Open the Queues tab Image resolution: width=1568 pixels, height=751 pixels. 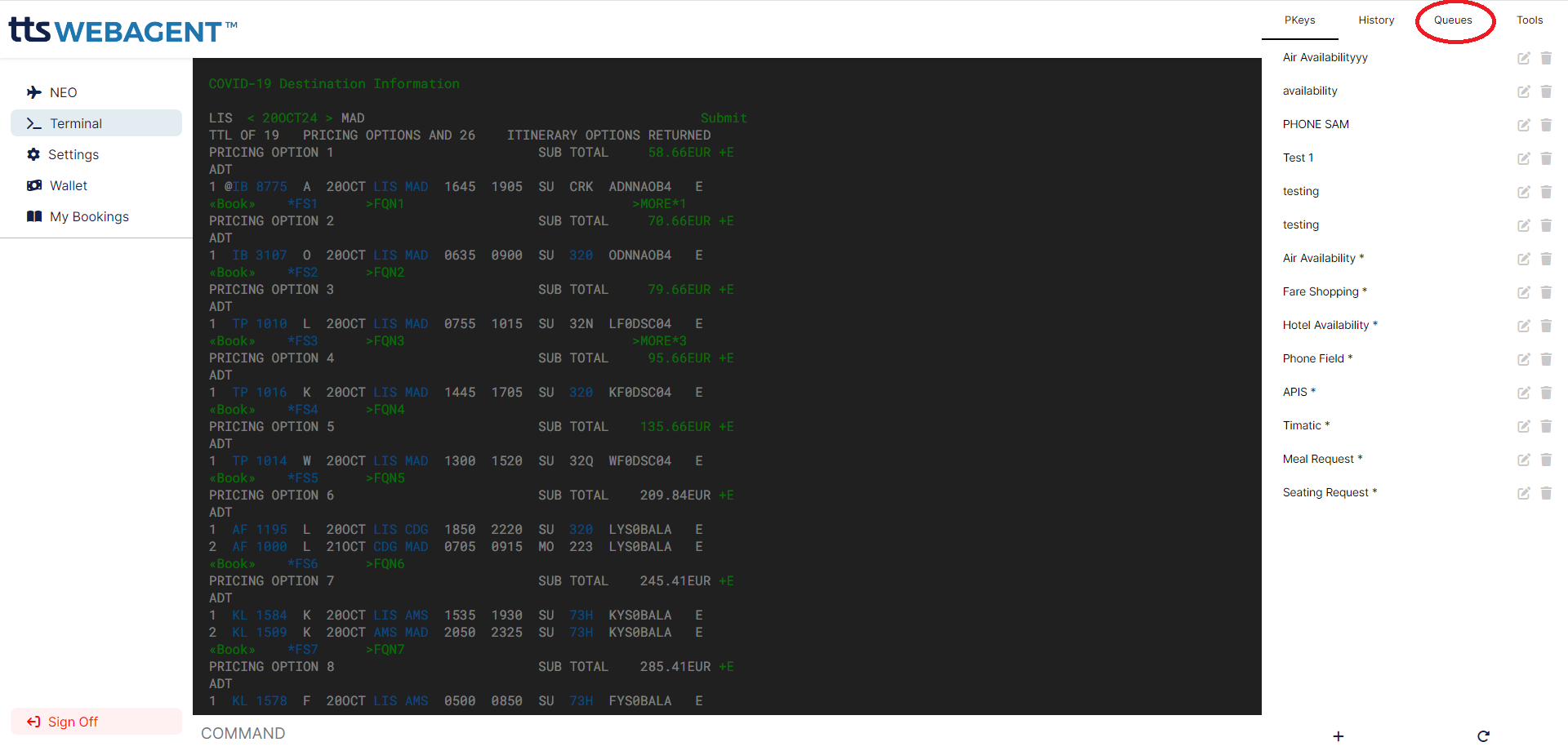coord(1453,20)
